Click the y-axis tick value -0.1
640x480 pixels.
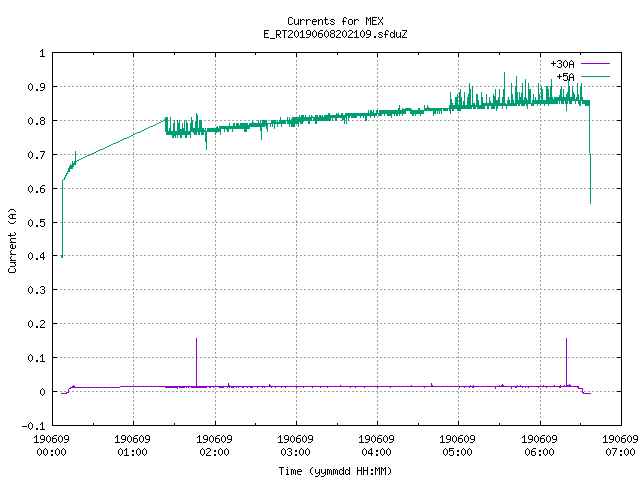click(x=33, y=426)
